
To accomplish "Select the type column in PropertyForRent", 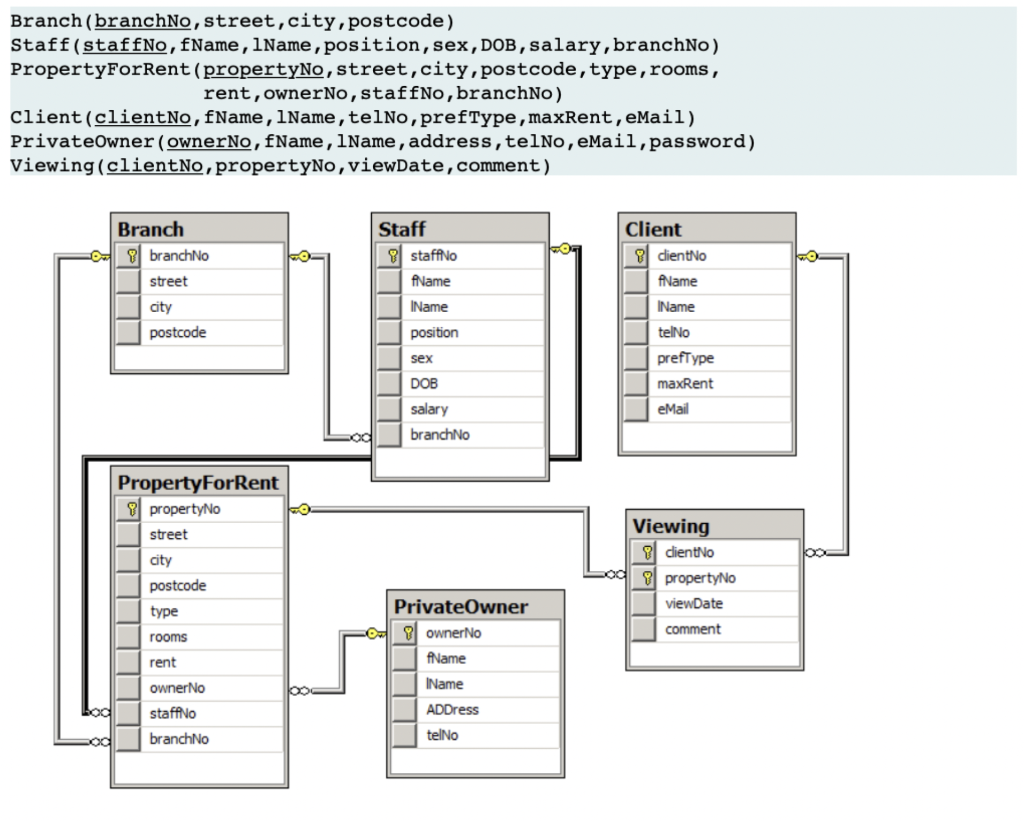I will (x=199, y=611).
